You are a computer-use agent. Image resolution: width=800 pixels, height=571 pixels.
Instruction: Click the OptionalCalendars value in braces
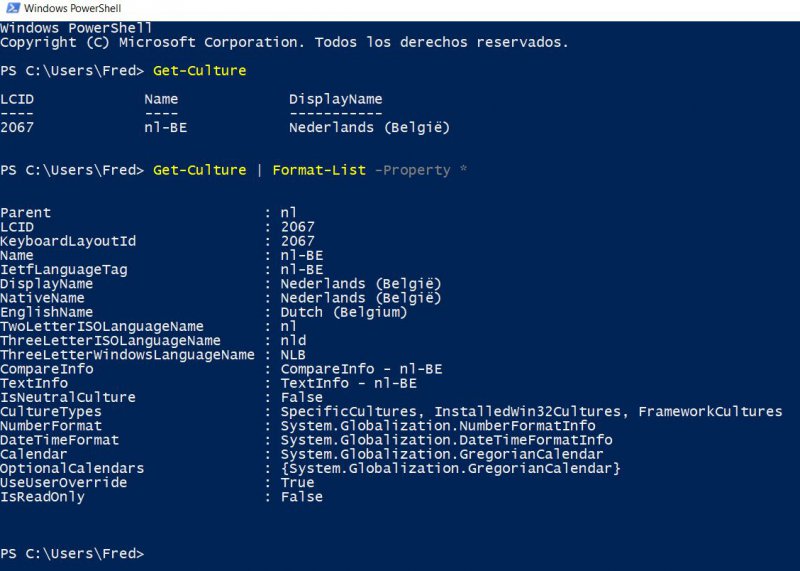coord(450,468)
